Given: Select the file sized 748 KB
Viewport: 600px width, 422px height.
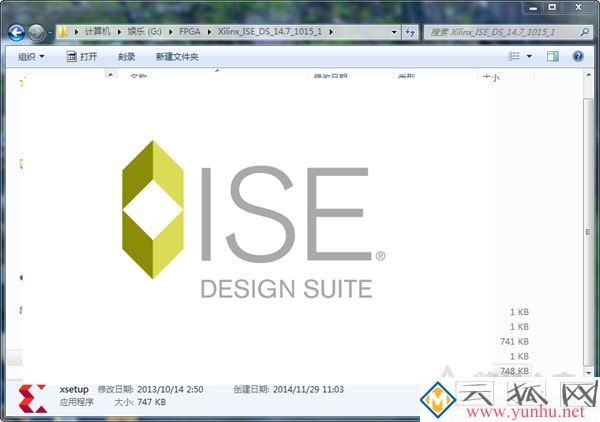Looking at the screenshot, I should (x=514, y=371).
